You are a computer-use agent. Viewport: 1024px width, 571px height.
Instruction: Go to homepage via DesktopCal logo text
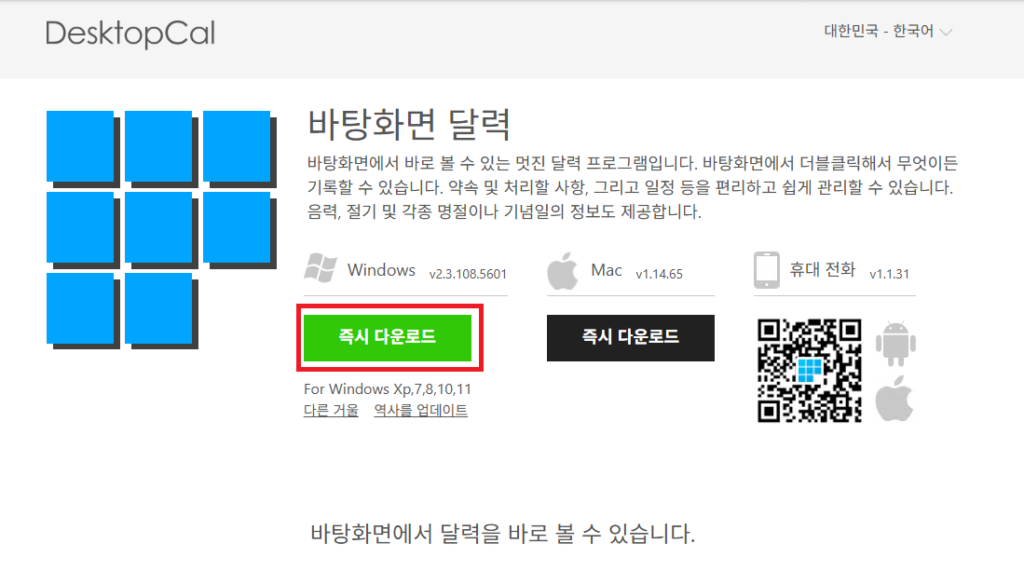coord(130,34)
